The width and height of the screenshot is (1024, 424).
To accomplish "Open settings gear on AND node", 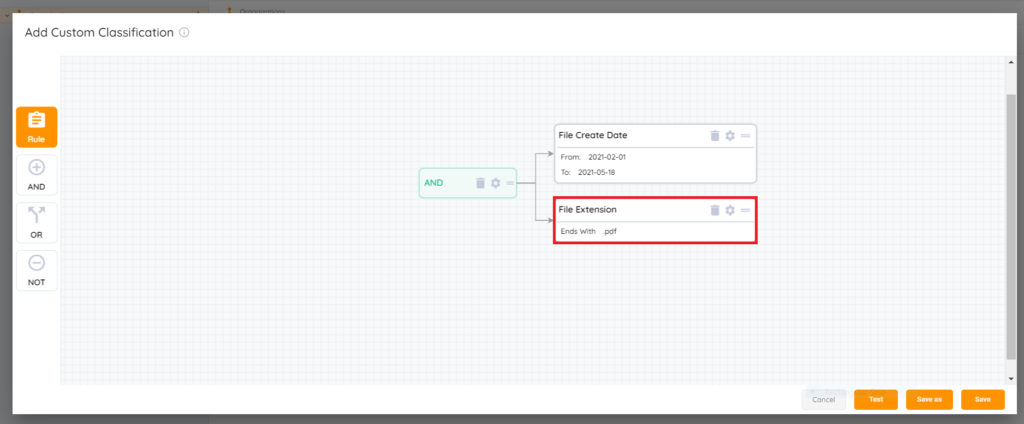I will 496,183.
